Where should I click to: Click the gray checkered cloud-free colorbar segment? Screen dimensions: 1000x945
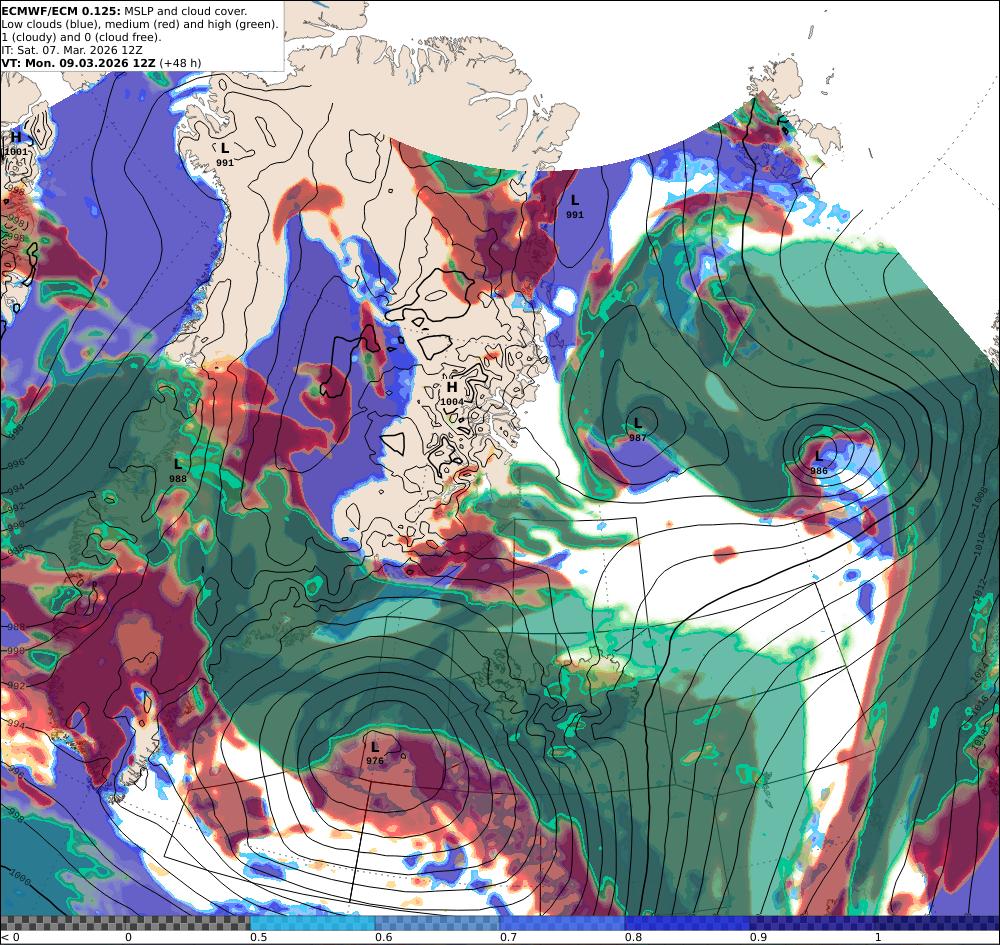[x=125, y=923]
